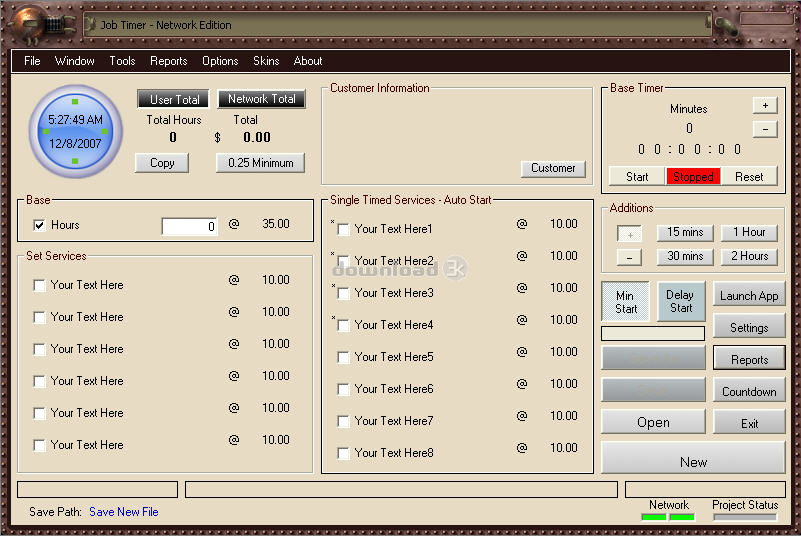Open the Window menu
Viewport: 801px width, 536px height.
tap(75, 61)
